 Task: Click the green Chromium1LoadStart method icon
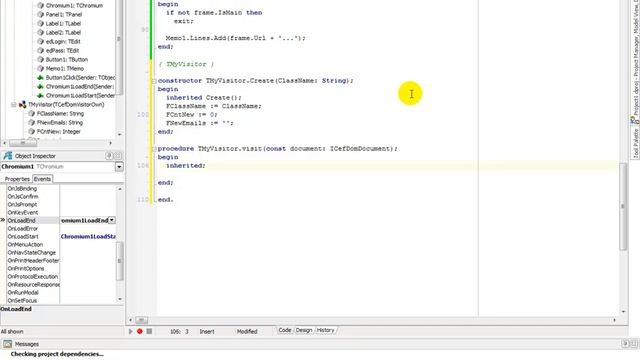pos(40,96)
